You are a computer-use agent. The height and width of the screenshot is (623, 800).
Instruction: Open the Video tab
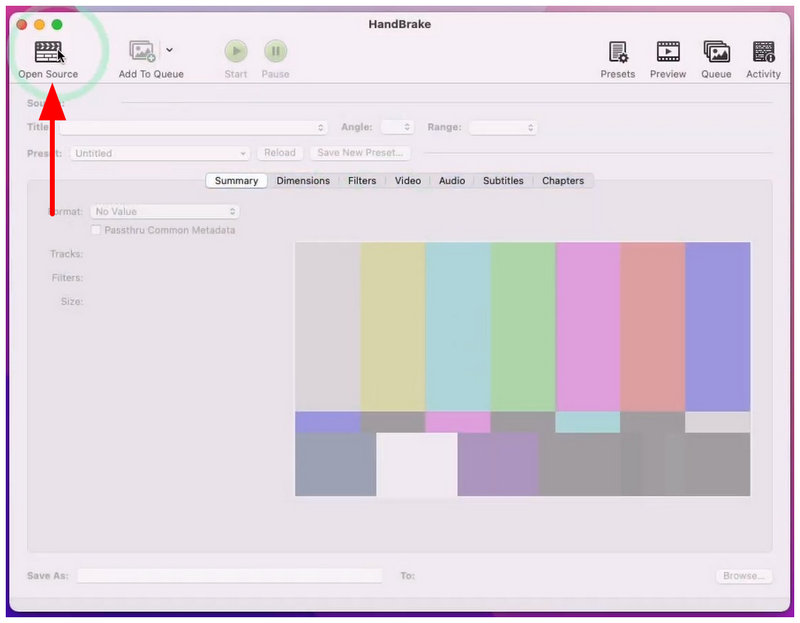click(x=408, y=181)
